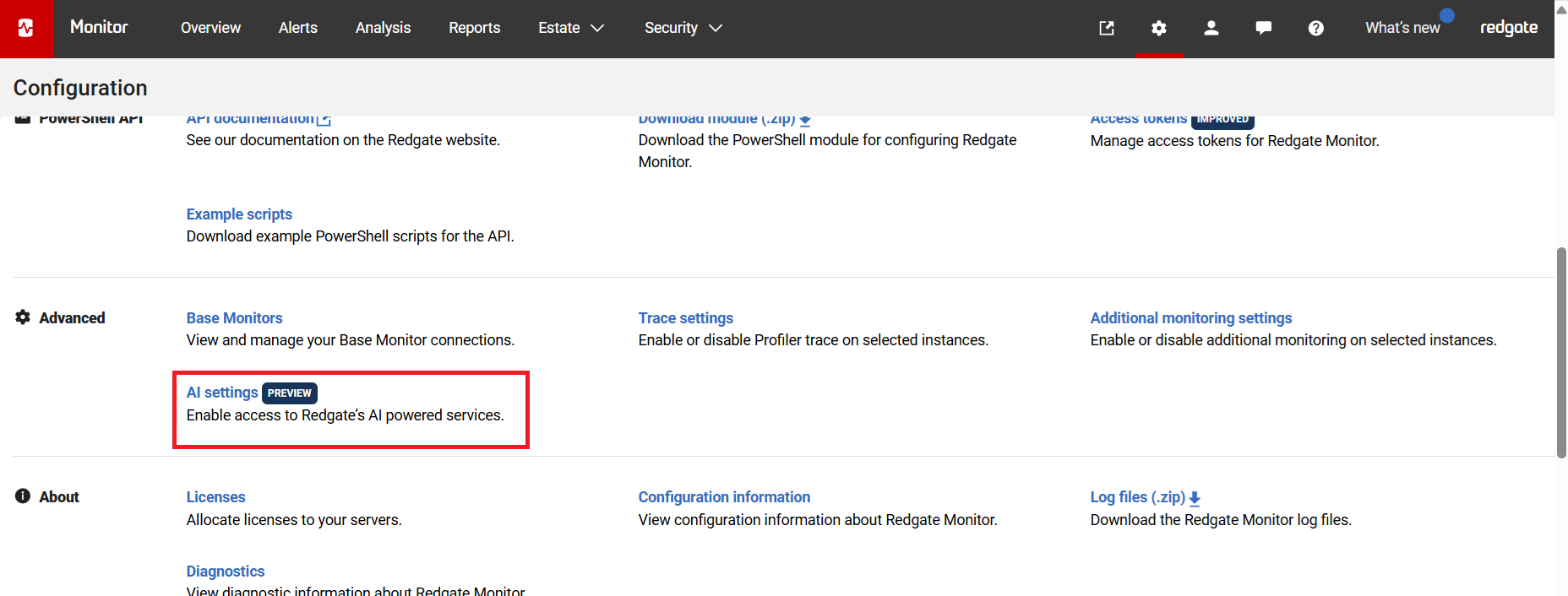Image resolution: width=1568 pixels, height=596 pixels.
Task: Click the redgate brand logo
Action: click(x=1508, y=28)
